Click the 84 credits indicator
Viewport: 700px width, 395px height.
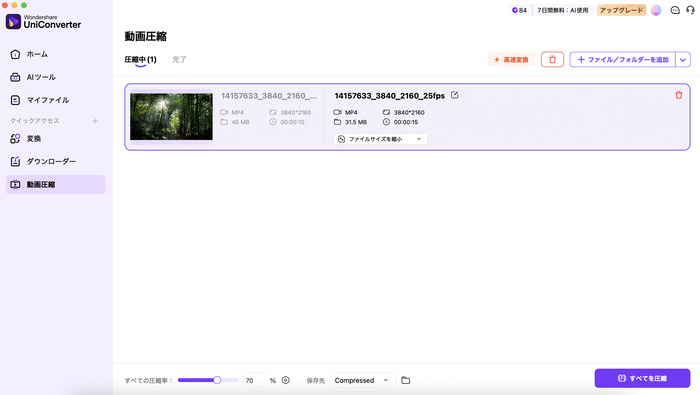[519, 10]
